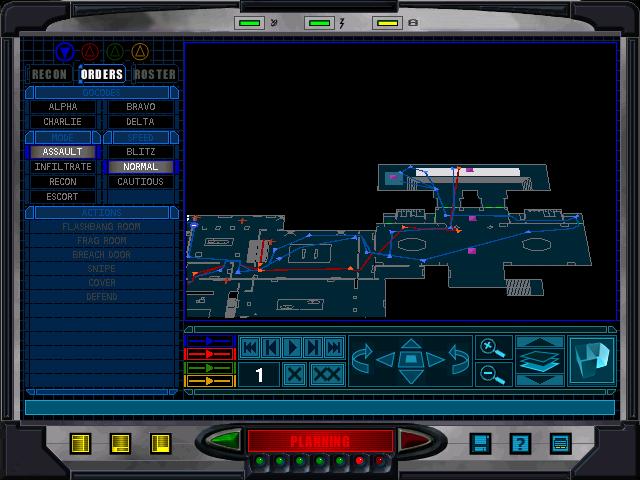Screen dimensions: 640x480
Task: Set mode to Infiltrate
Action: 63,167
